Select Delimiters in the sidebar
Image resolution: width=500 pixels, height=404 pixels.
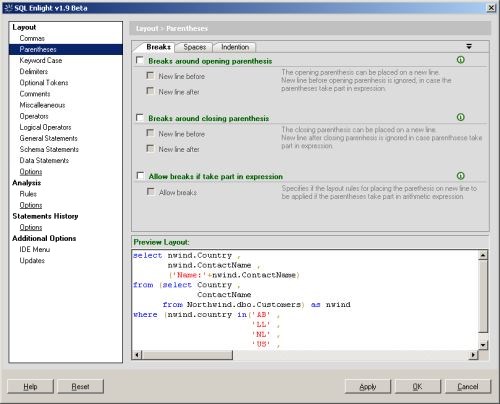(x=34, y=72)
